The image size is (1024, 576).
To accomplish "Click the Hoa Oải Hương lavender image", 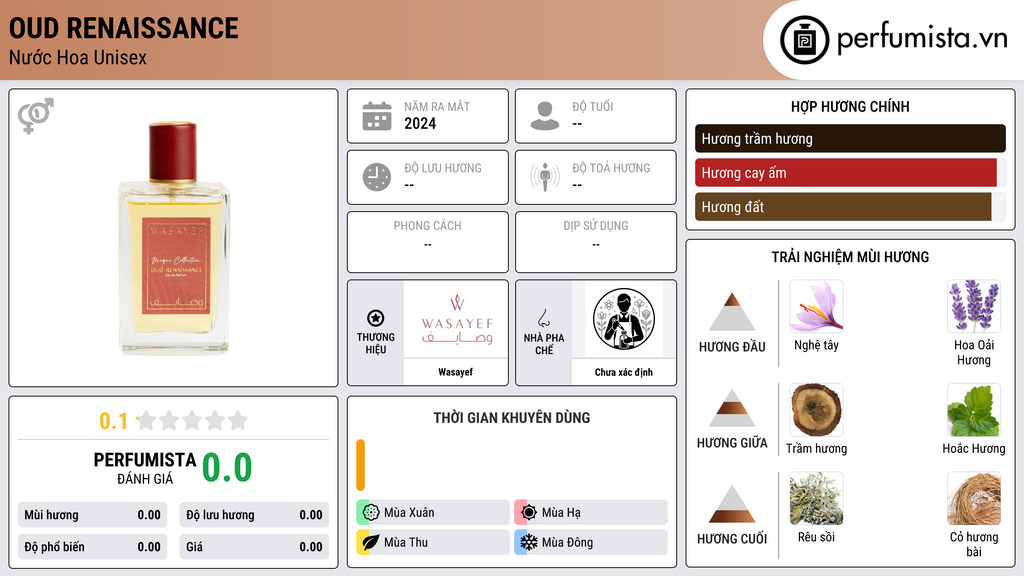I will tap(974, 306).
